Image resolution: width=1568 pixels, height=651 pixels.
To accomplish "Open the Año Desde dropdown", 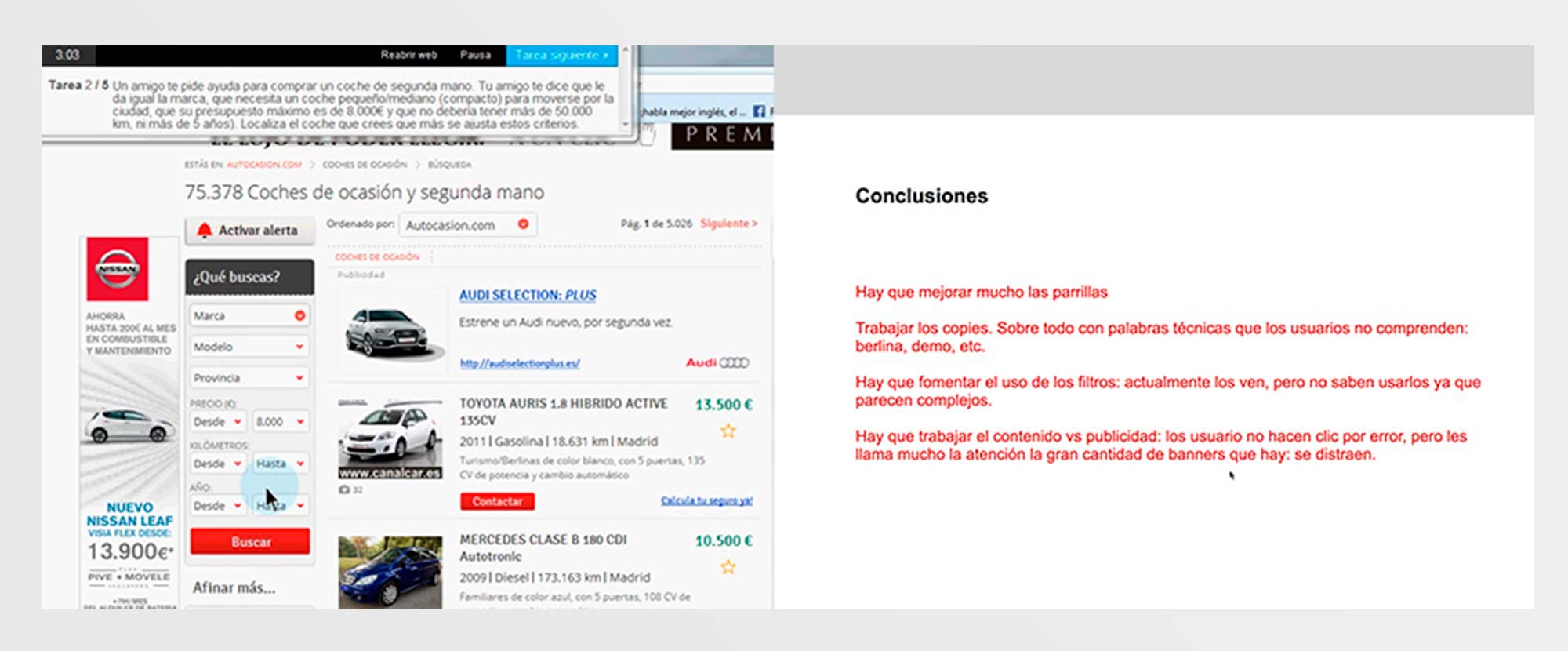I will click(x=218, y=506).
